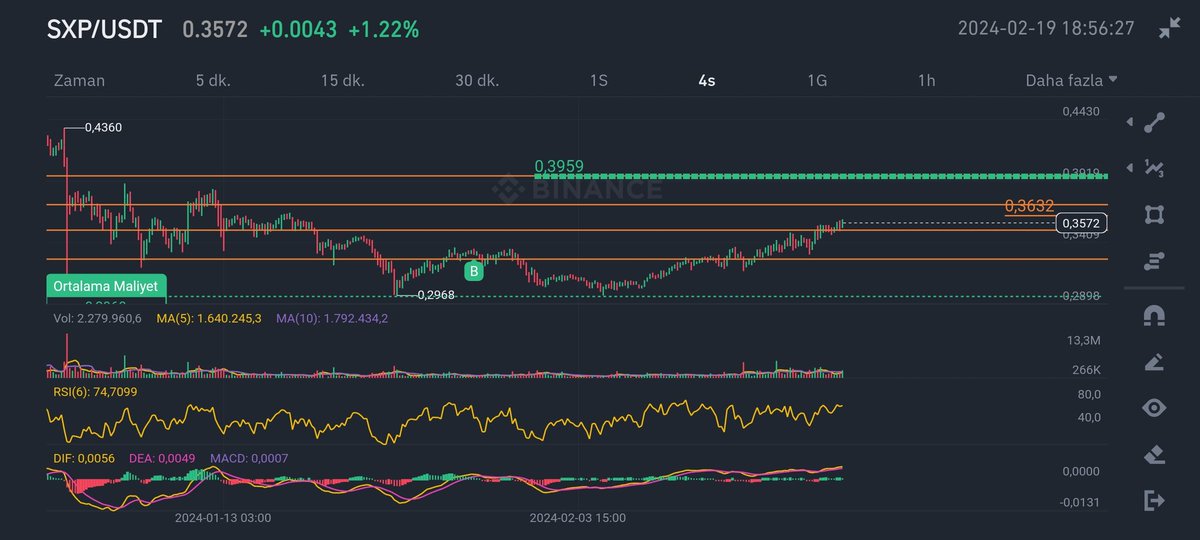Image resolution: width=1200 pixels, height=540 pixels.
Task: Click the Ortalama Maliyet label
Action: click(107, 285)
